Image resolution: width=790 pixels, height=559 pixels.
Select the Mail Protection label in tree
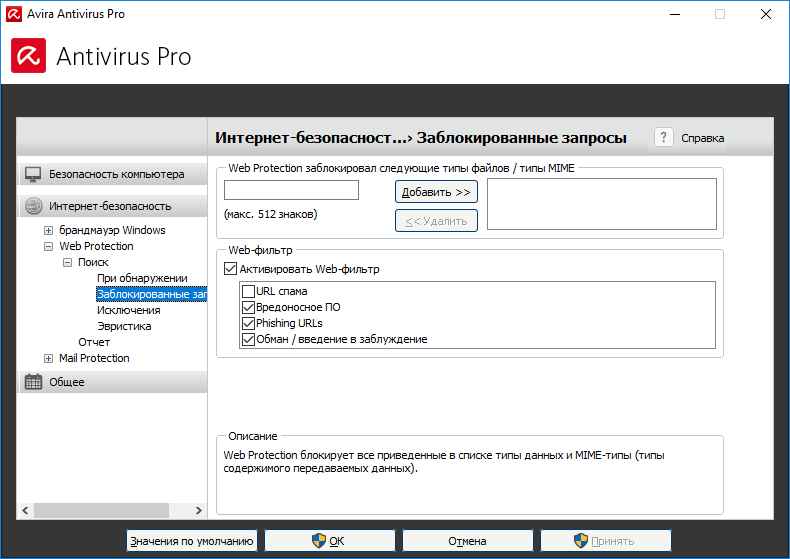[94, 358]
